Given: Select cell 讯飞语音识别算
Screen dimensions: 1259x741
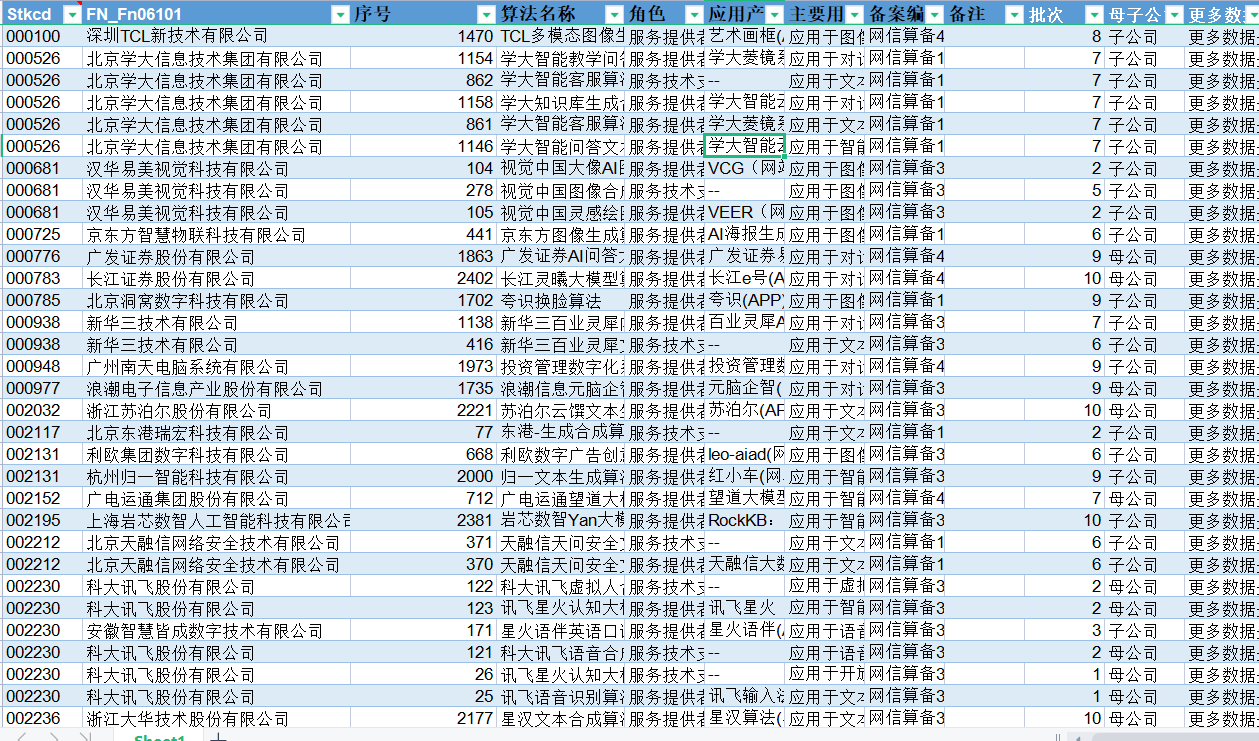Looking at the screenshot, I should 561,696.
